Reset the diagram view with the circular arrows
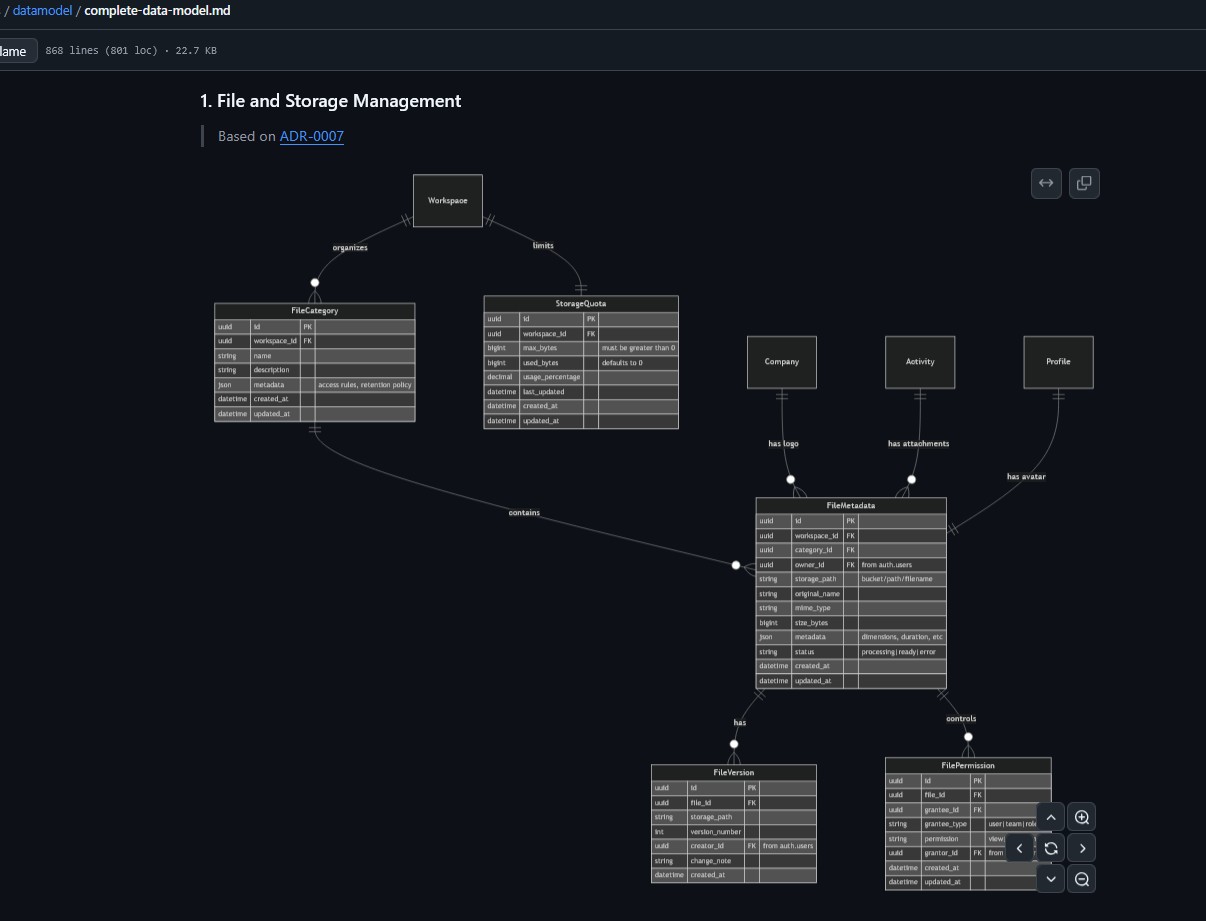The width and height of the screenshot is (1206, 921). coord(1051,848)
